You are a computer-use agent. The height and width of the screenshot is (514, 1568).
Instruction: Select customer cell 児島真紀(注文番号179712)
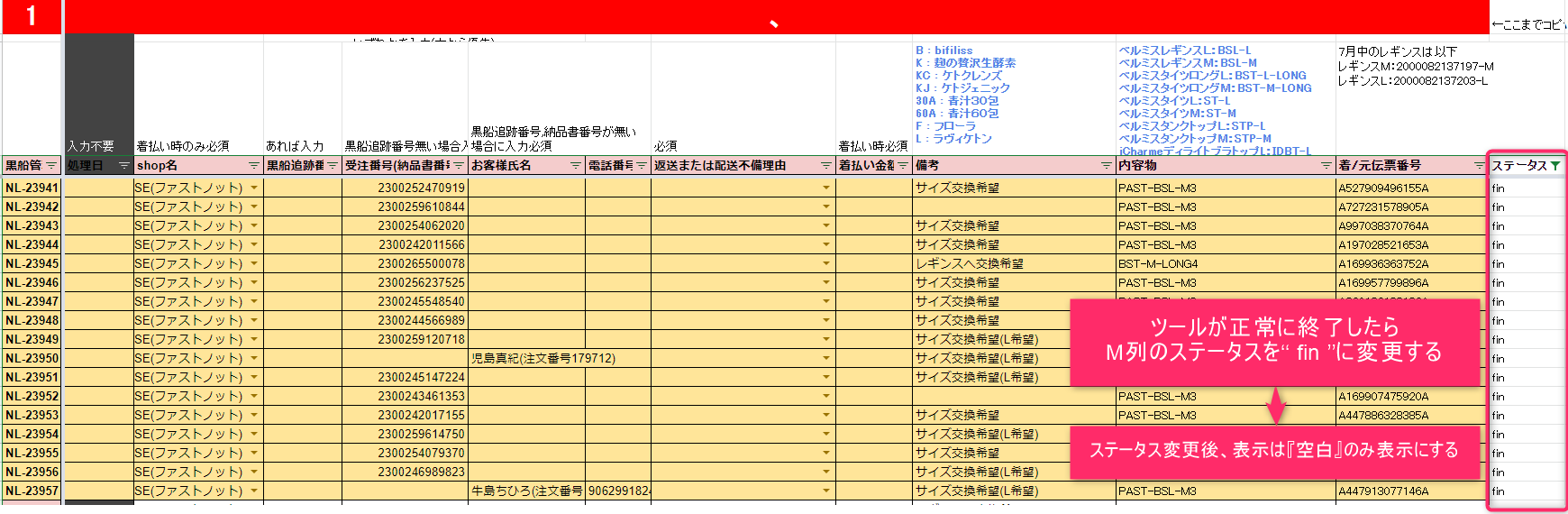(x=543, y=358)
